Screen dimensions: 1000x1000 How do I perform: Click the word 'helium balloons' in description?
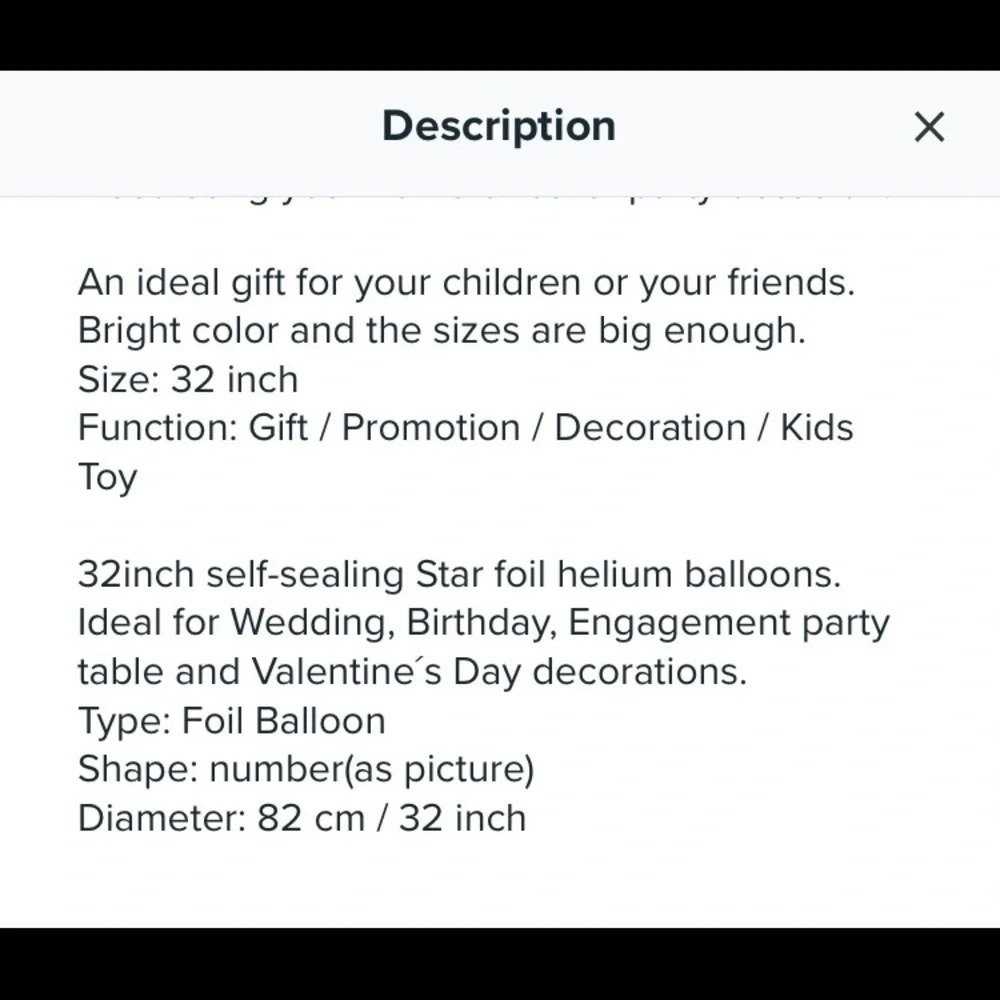click(x=699, y=574)
